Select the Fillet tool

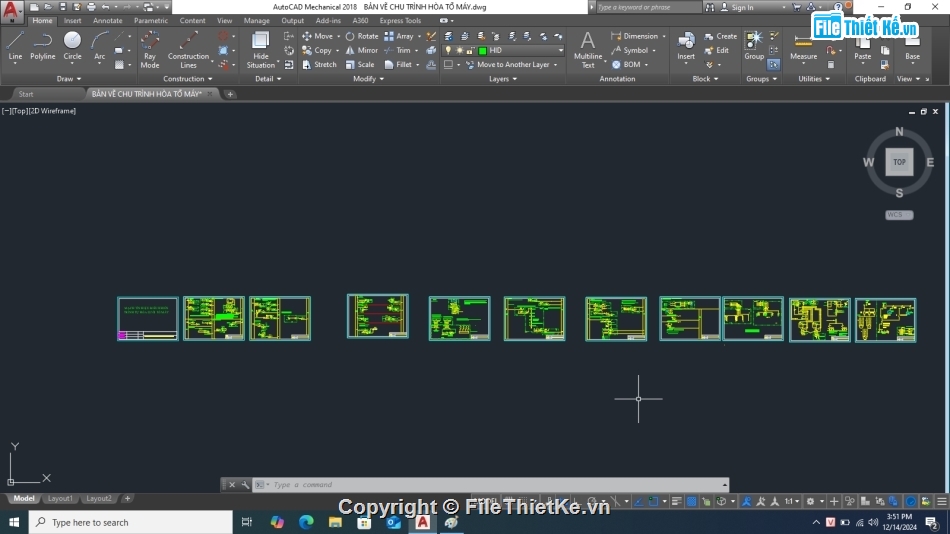tap(398, 64)
